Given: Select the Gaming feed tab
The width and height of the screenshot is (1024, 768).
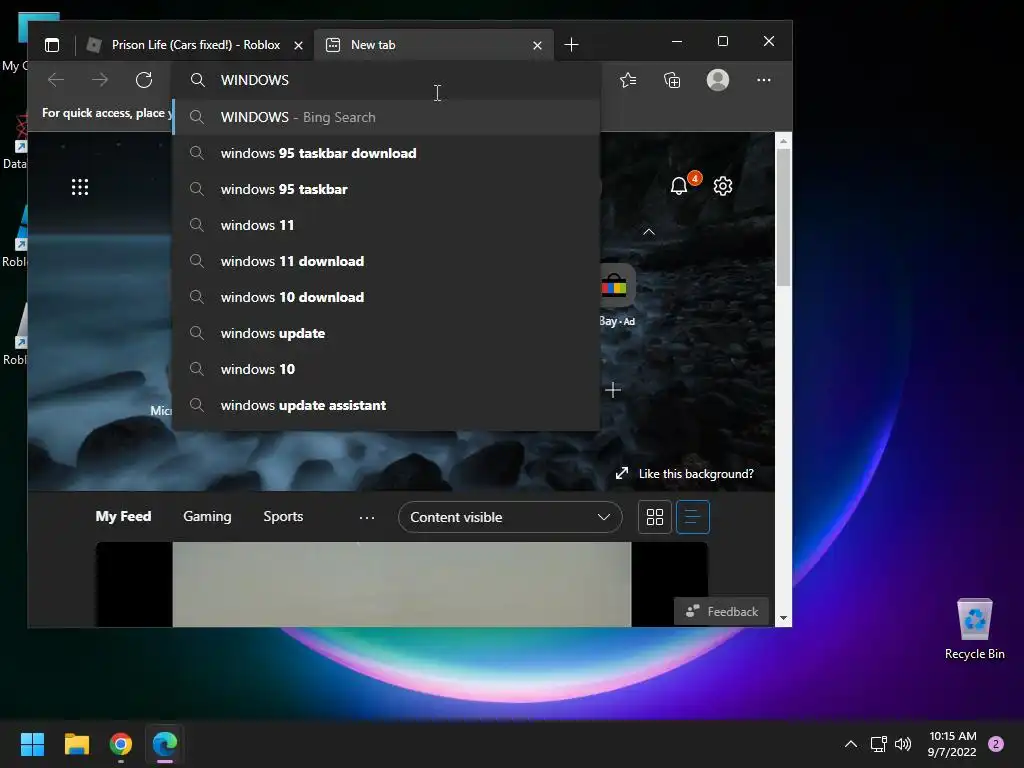Looking at the screenshot, I should [207, 516].
